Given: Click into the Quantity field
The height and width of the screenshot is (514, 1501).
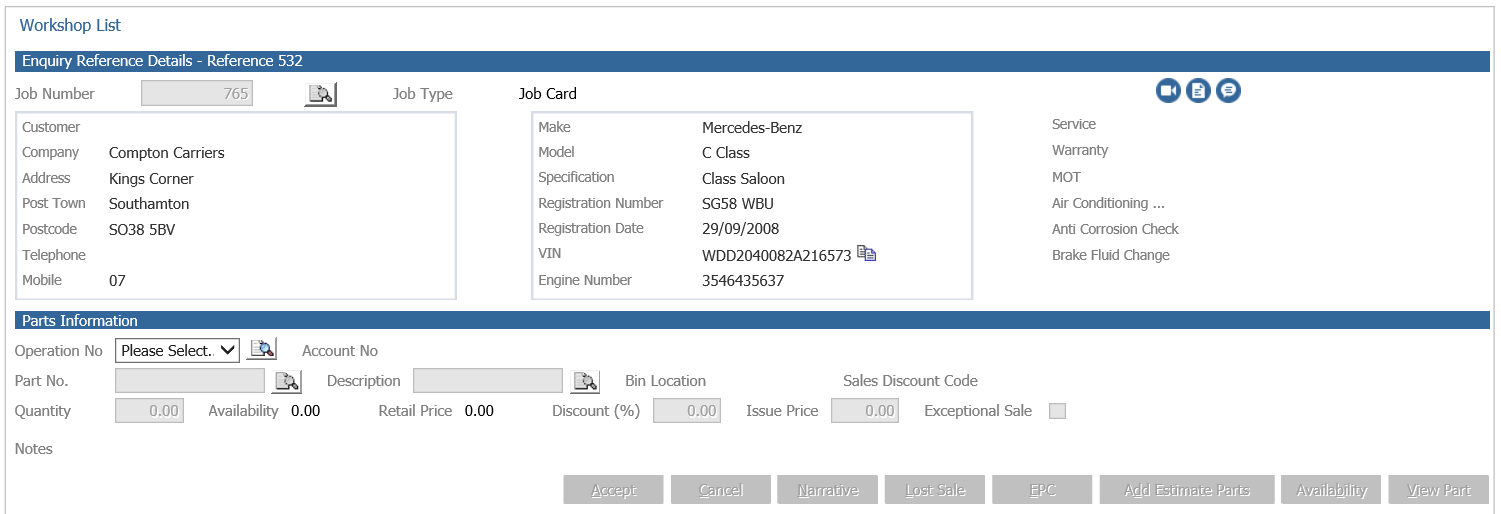Looking at the screenshot, I should 149,411.
